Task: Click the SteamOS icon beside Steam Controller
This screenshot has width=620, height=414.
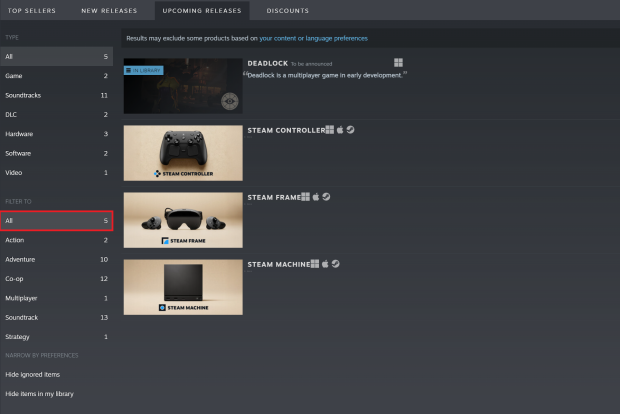Action: tap(350, 130)
